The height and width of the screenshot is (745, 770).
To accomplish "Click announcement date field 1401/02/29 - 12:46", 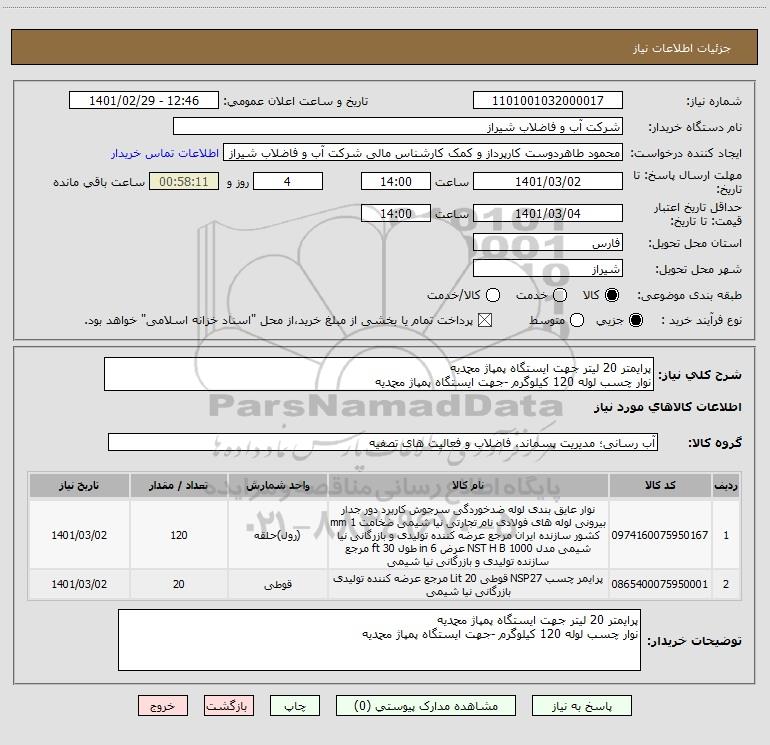I will [144, 100].
